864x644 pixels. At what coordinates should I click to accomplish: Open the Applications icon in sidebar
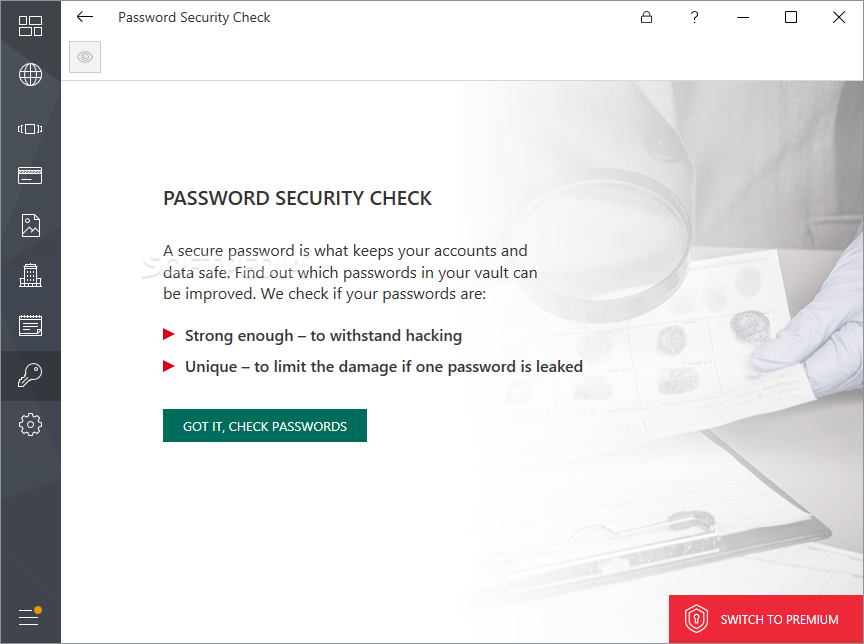point(30,129)
